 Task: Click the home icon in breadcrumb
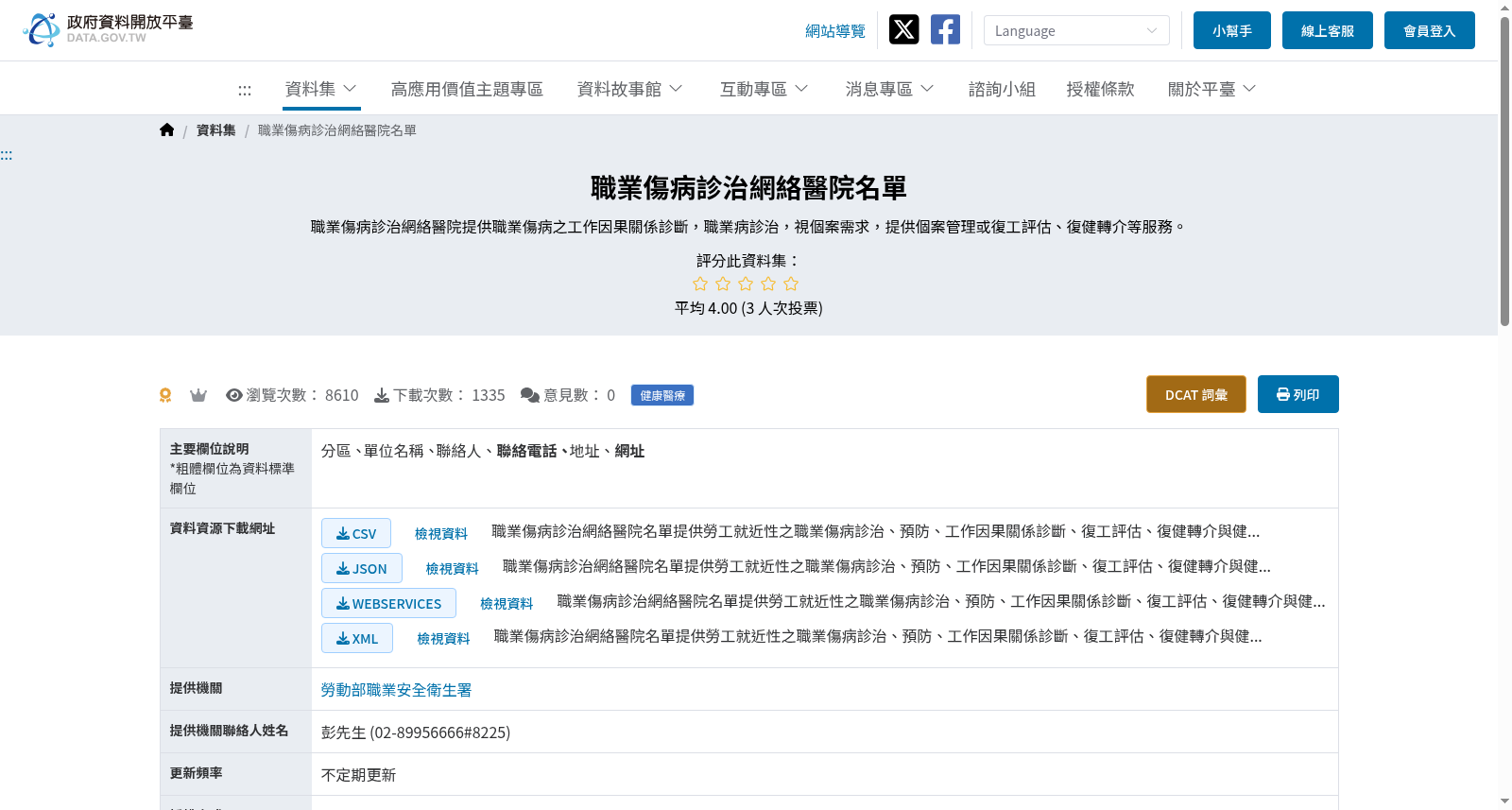pyautogui.click(x=166, y=130)
